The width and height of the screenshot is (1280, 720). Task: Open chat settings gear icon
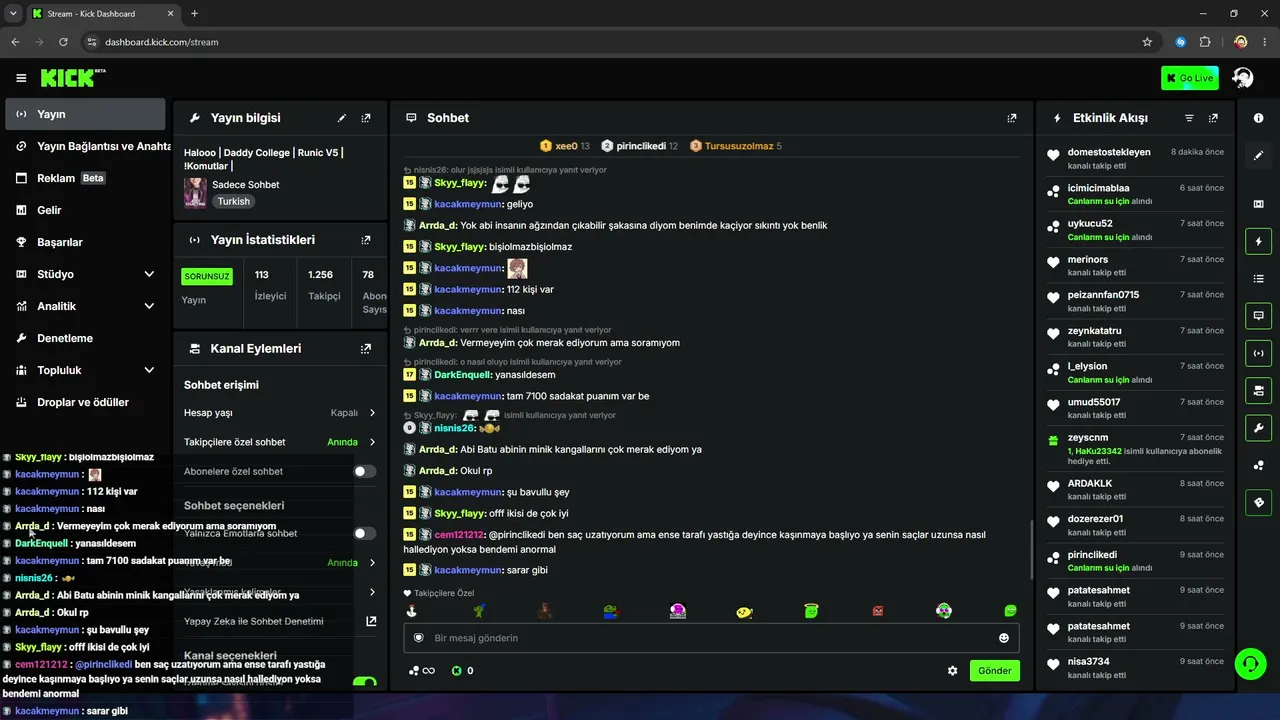pos(952,671)
